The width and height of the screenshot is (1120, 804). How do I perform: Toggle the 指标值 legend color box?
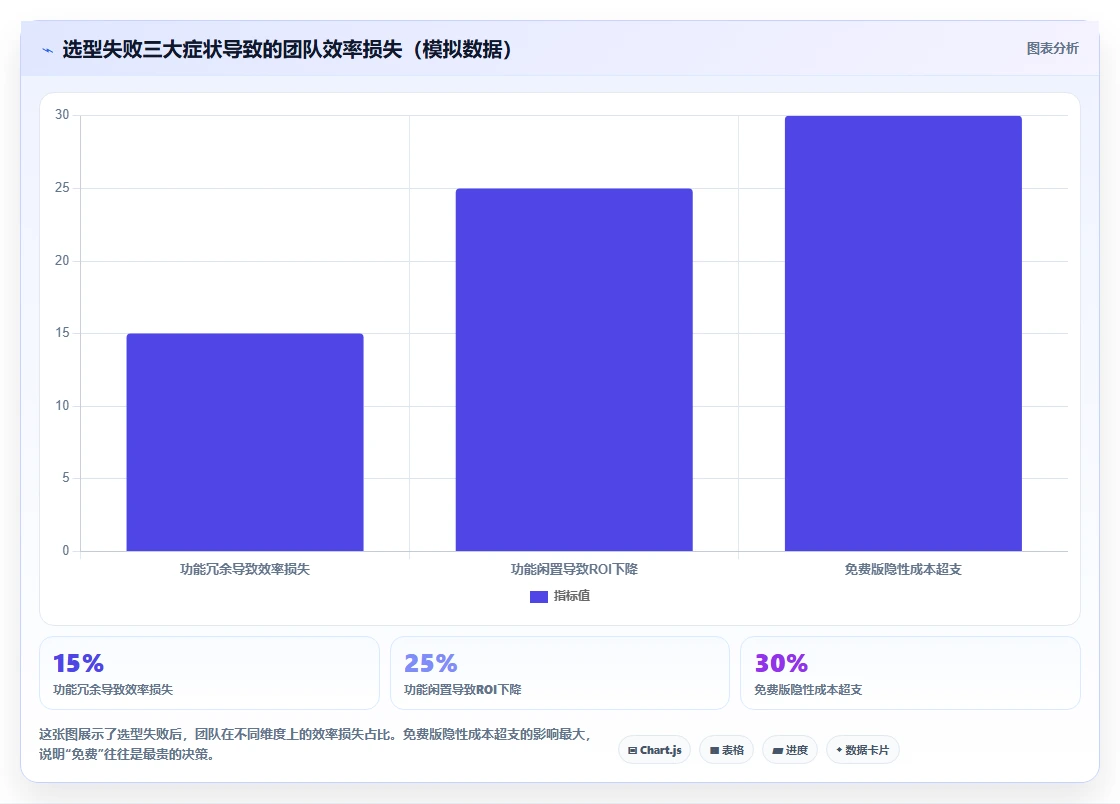point(539,596)
